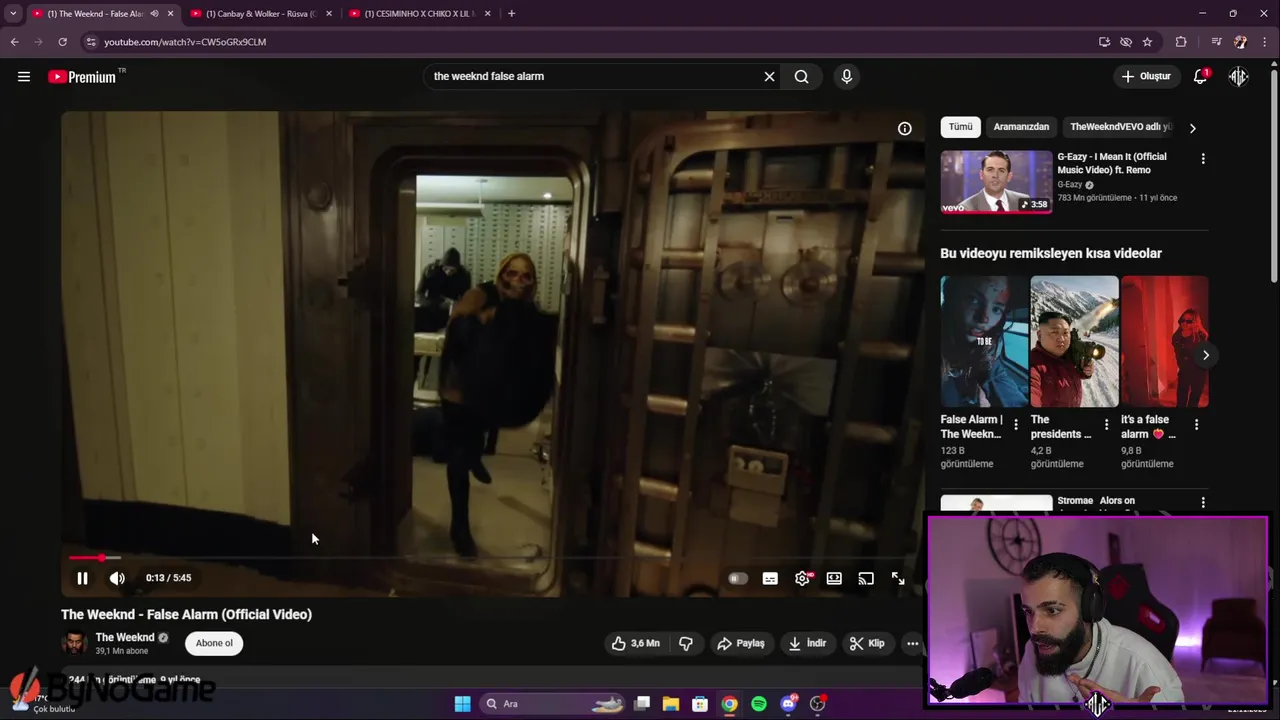Image resolution: width=1280 pixels, height=720 pixels.
Task: Enter fullscreen mode
Action: pyautogui.click(x=898, y=578)
